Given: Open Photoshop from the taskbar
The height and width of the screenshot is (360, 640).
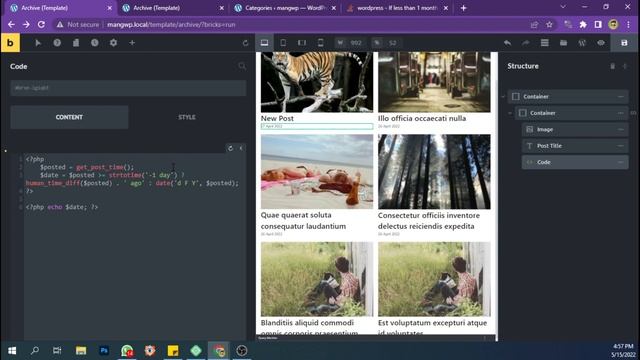Looking at the screenshot, I should point(104,351).
